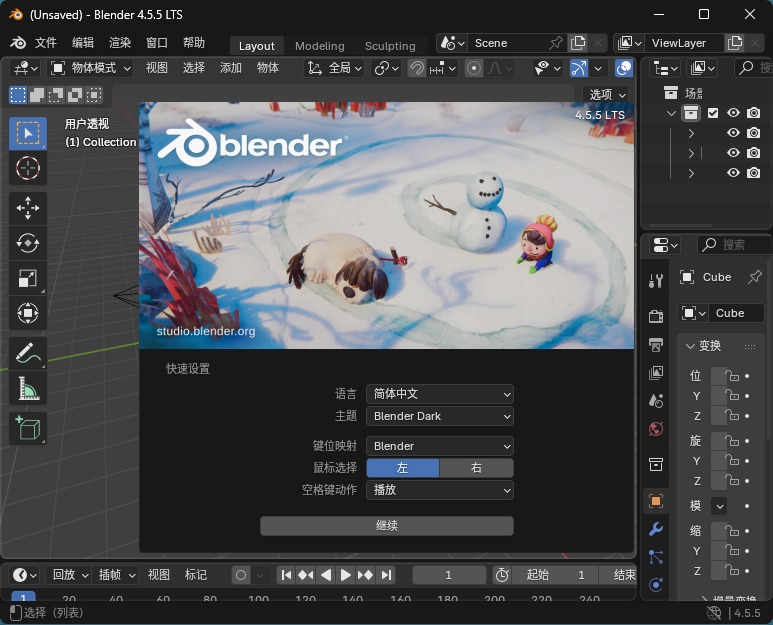Viewport: 773px width, 625px height.
Task: Select the Select Box tool
Action: point(28,134)
